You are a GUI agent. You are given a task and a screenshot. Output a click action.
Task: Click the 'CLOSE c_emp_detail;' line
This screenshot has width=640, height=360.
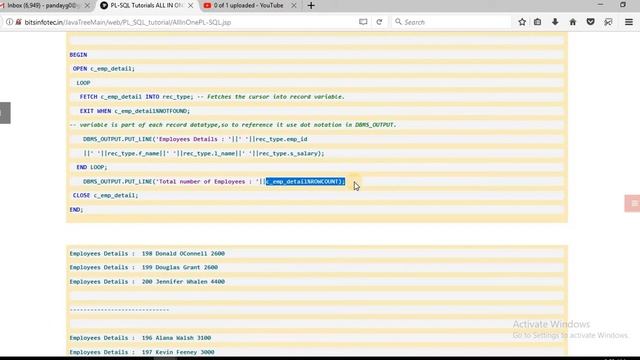click(x=105, y=196)
